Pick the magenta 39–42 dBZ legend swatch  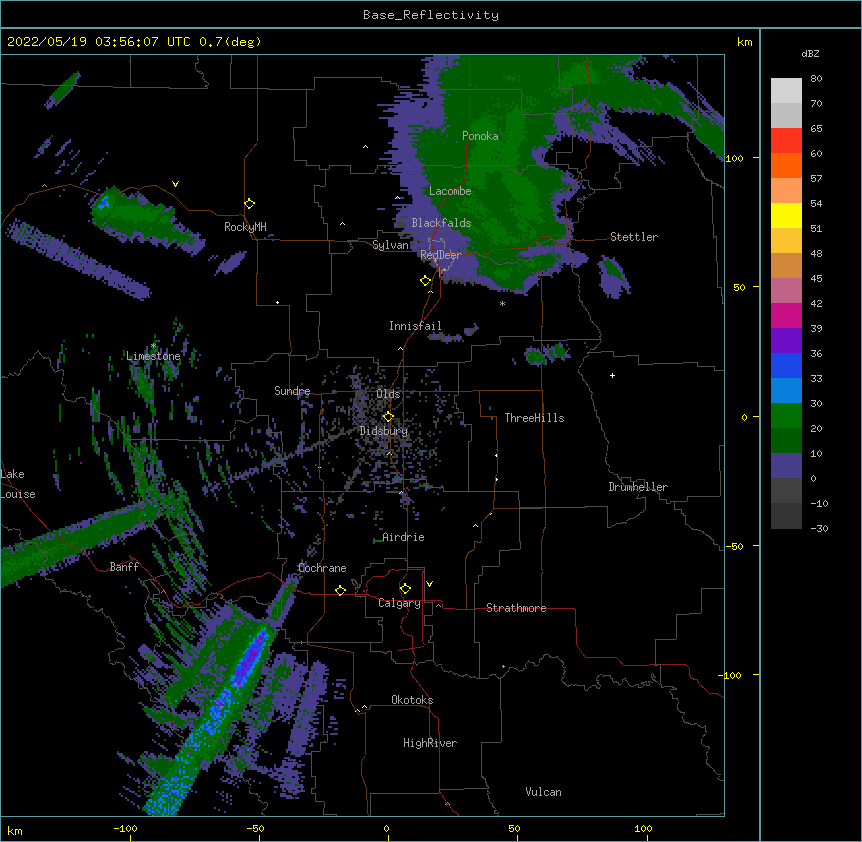pyautogui.click(x=786, y=316)
